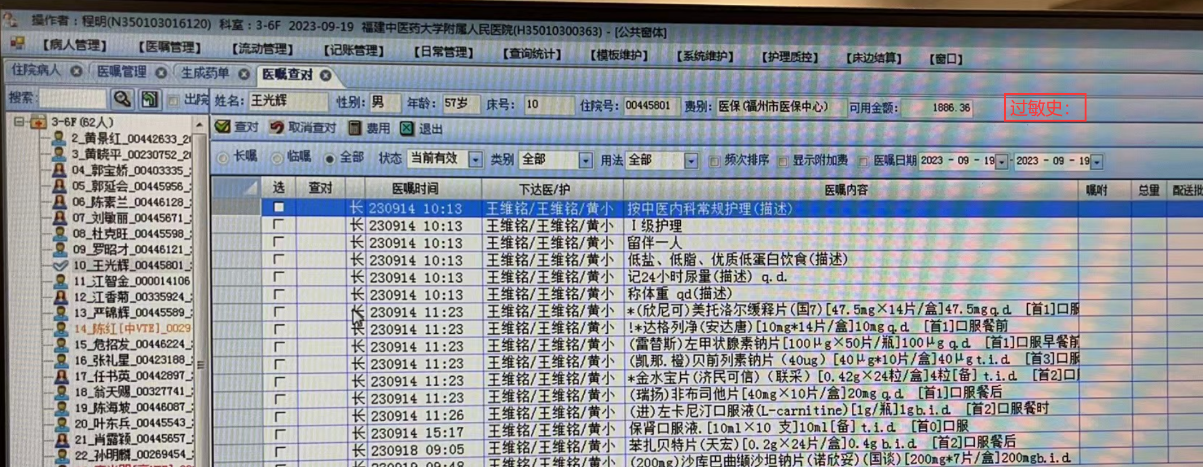Tick the 选 checkbox for 按中医内科常规护理 row

coord(279,208)
